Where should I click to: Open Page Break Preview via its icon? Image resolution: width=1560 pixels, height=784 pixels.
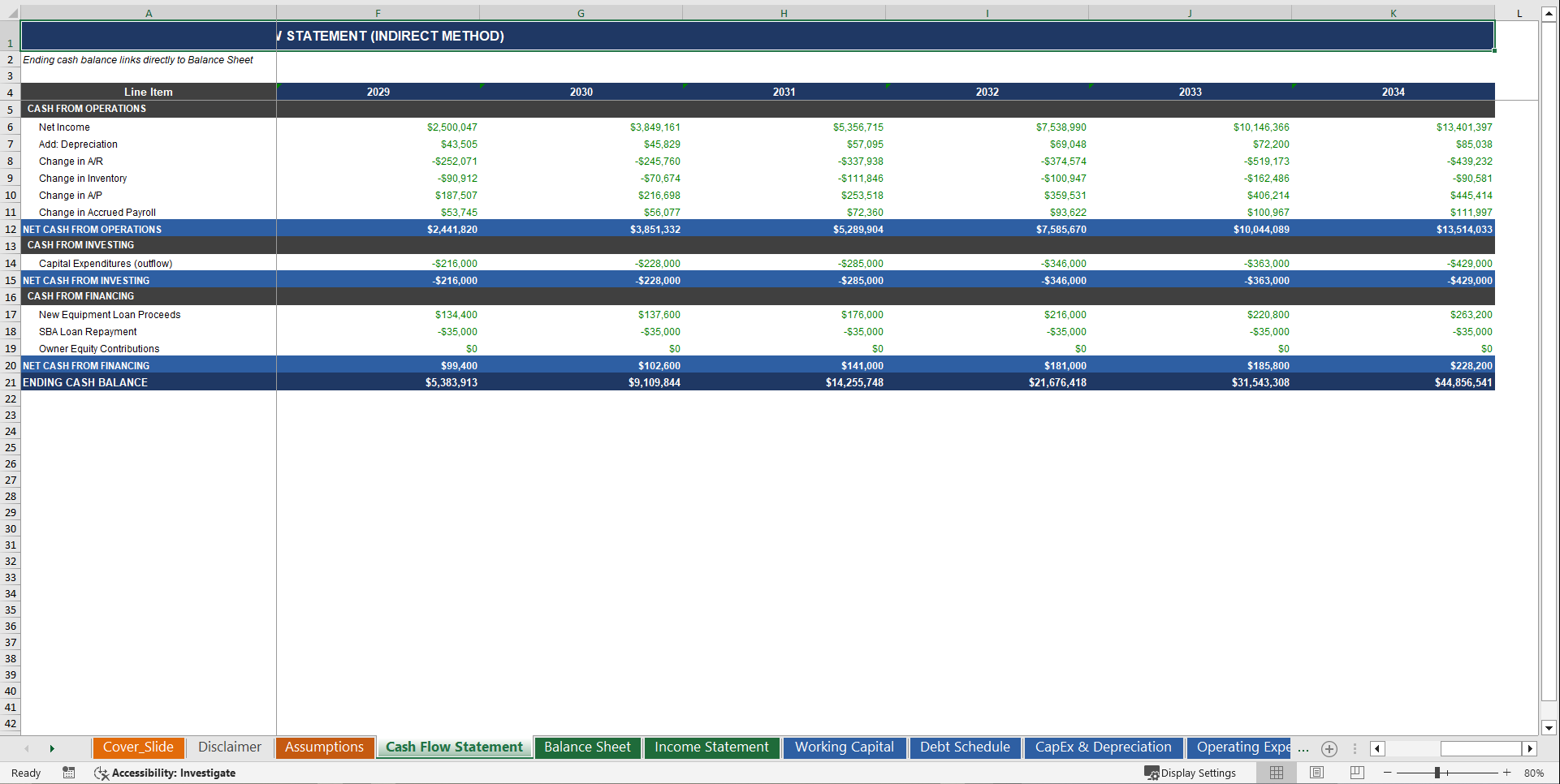1355,773
